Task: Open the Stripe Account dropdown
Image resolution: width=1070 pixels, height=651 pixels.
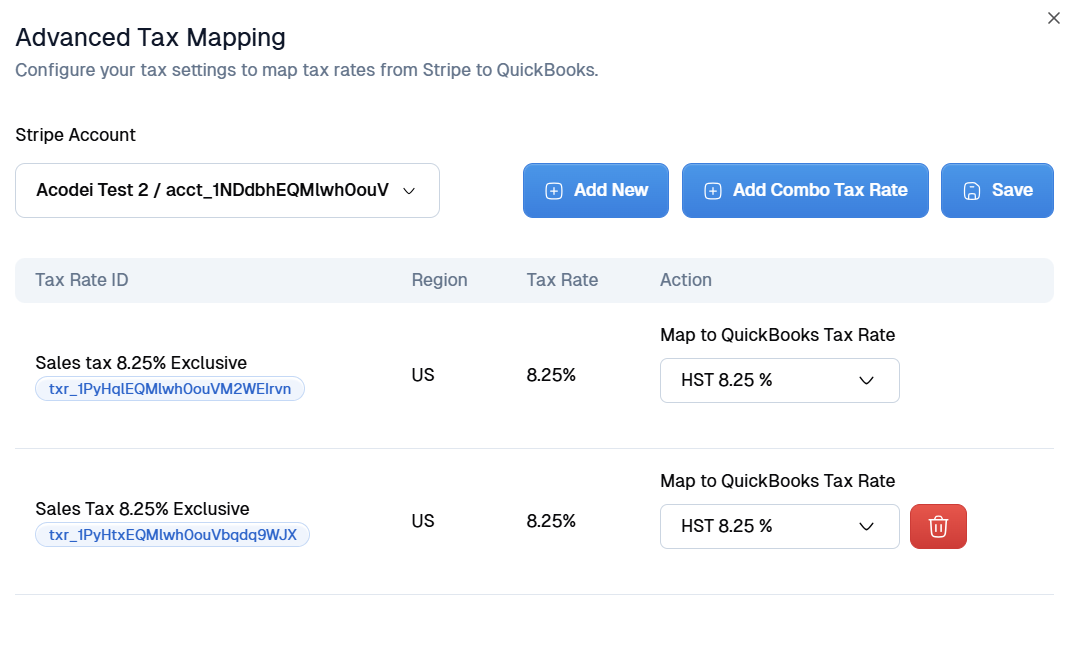Action: (x=227, y=190)
